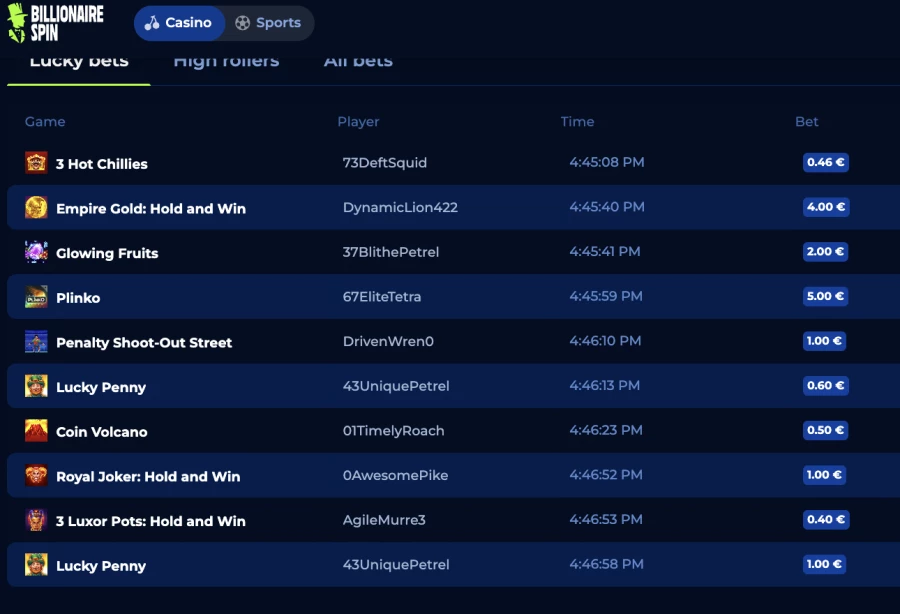Open the Empire Gold game thumbnail icon
Viewport: 900px width, 614px height.
36,207
